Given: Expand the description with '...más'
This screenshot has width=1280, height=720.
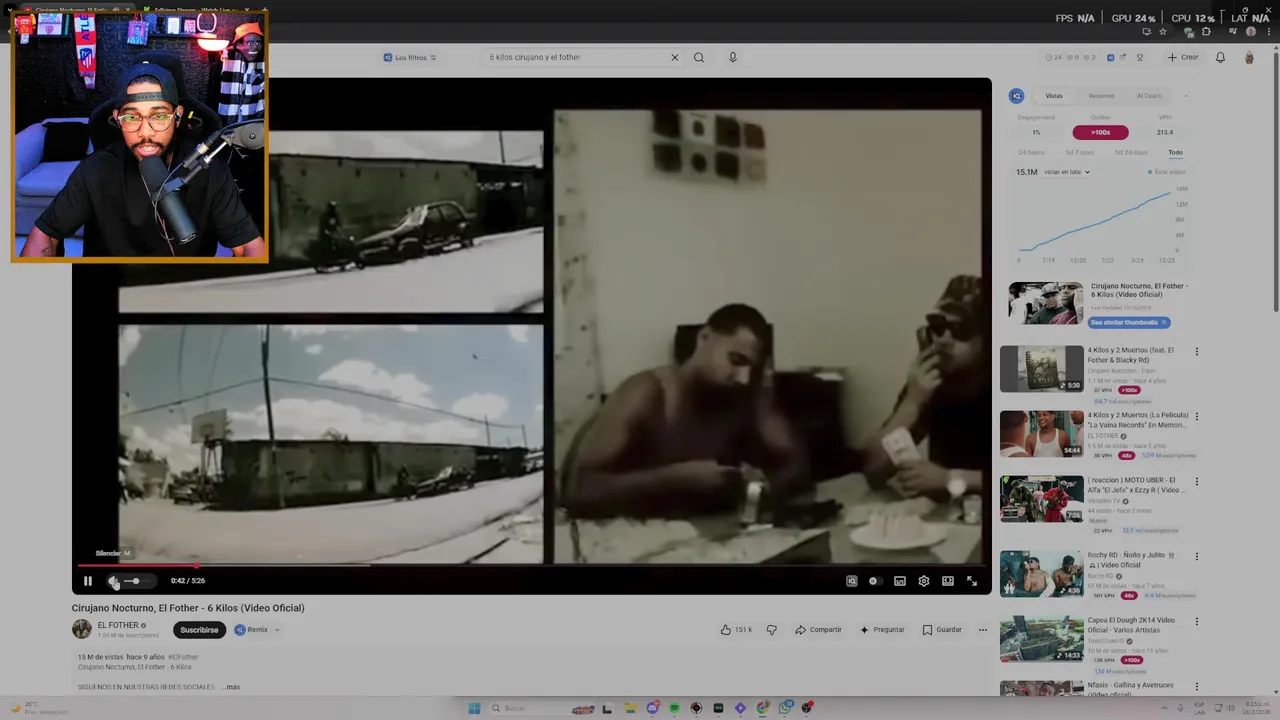Looking at the screenshot, I should click(x=232, y=687).
